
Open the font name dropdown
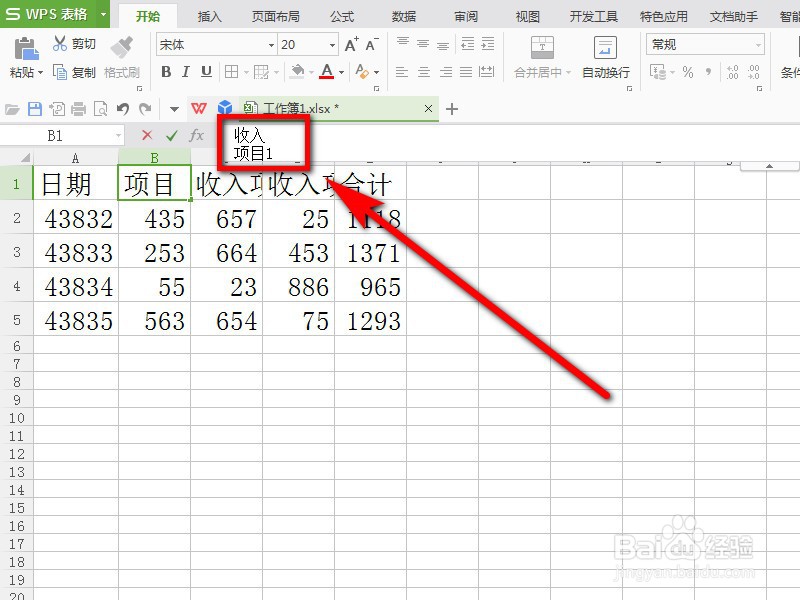(272, 44)
